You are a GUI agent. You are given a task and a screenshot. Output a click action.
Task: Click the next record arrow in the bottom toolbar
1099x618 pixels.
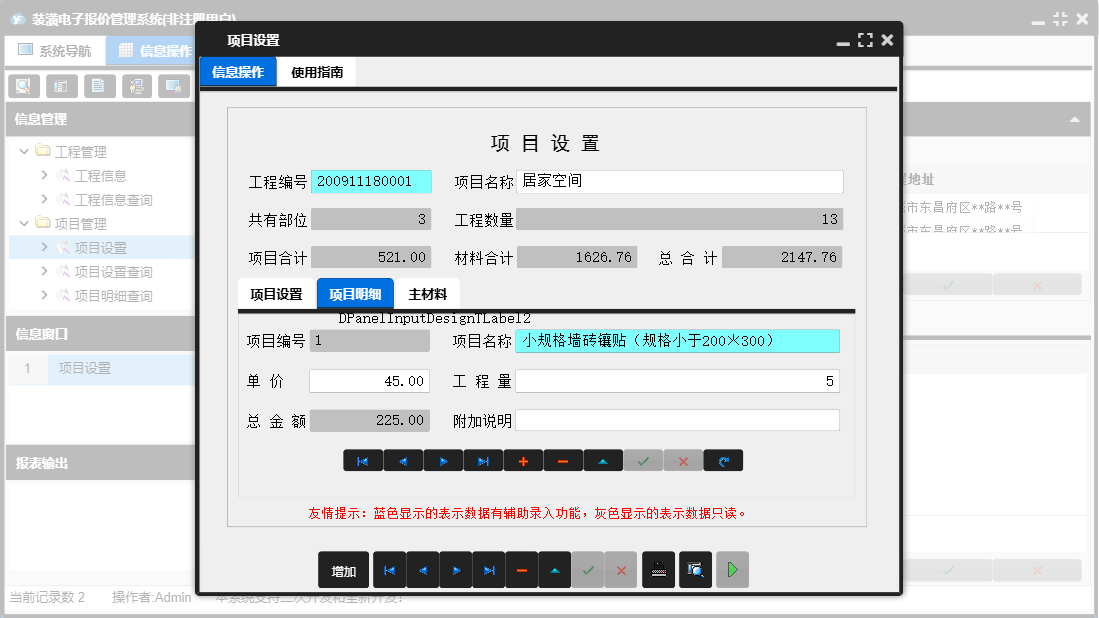[x=456, y=569]
